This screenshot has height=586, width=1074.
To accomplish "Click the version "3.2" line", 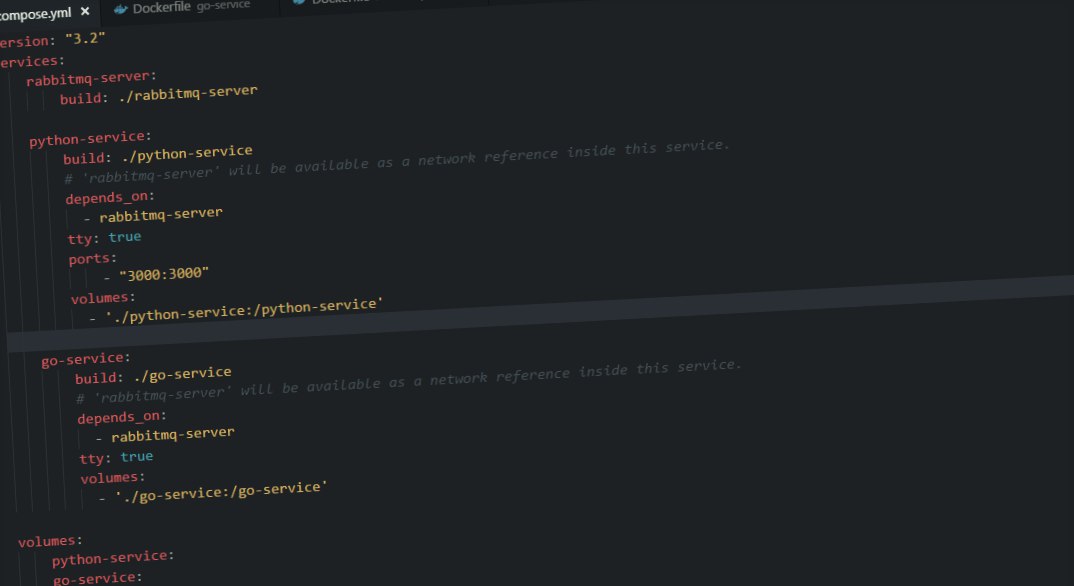I will 52,39.
